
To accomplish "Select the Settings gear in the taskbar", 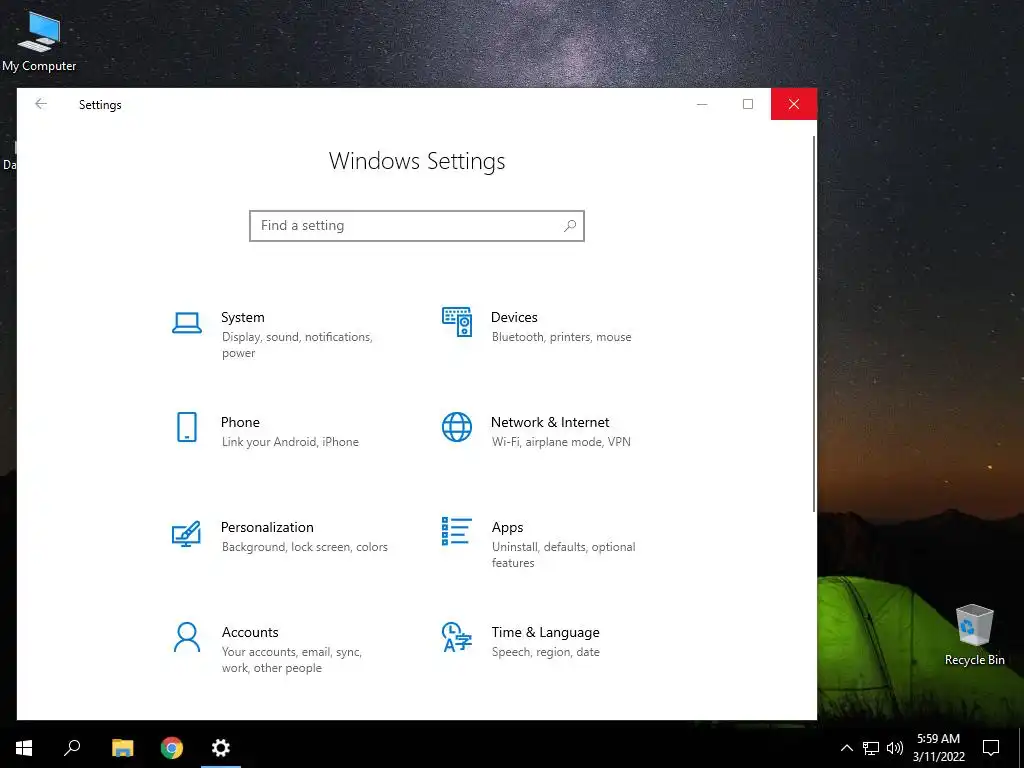I will click(221, 748).
